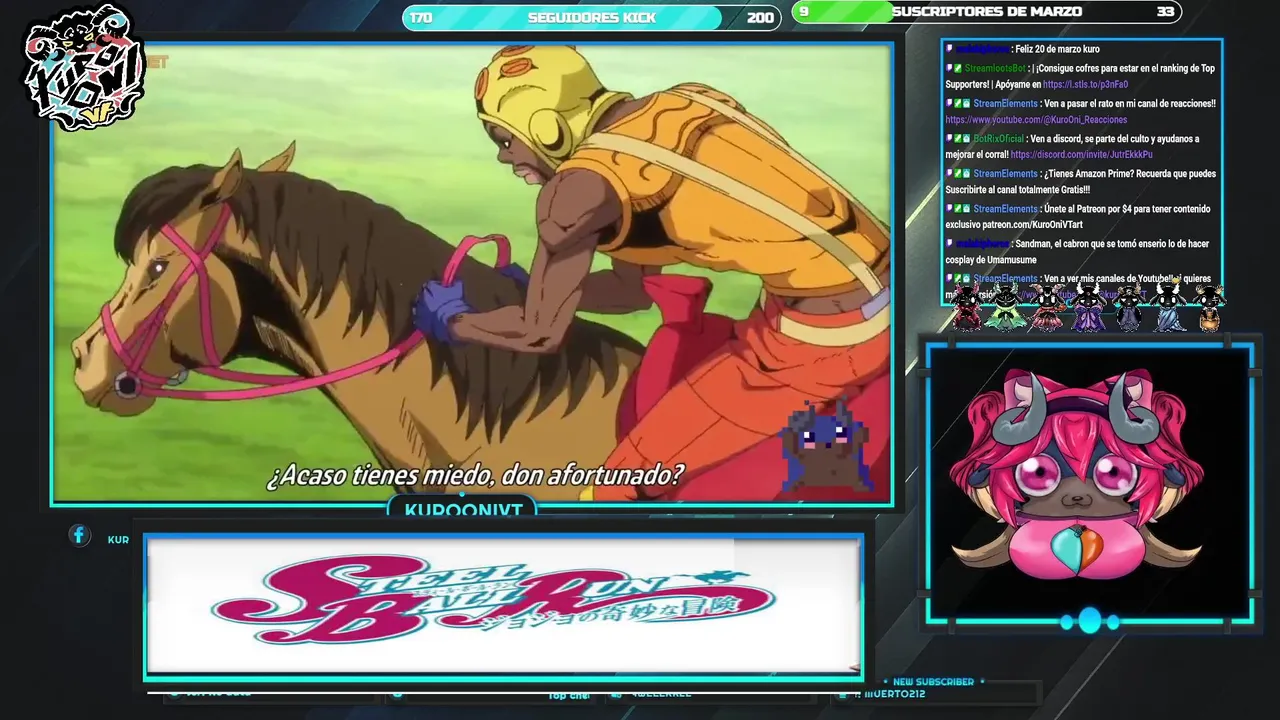
Task: Click the anime video of rider on horse
Action: (472, 272)
